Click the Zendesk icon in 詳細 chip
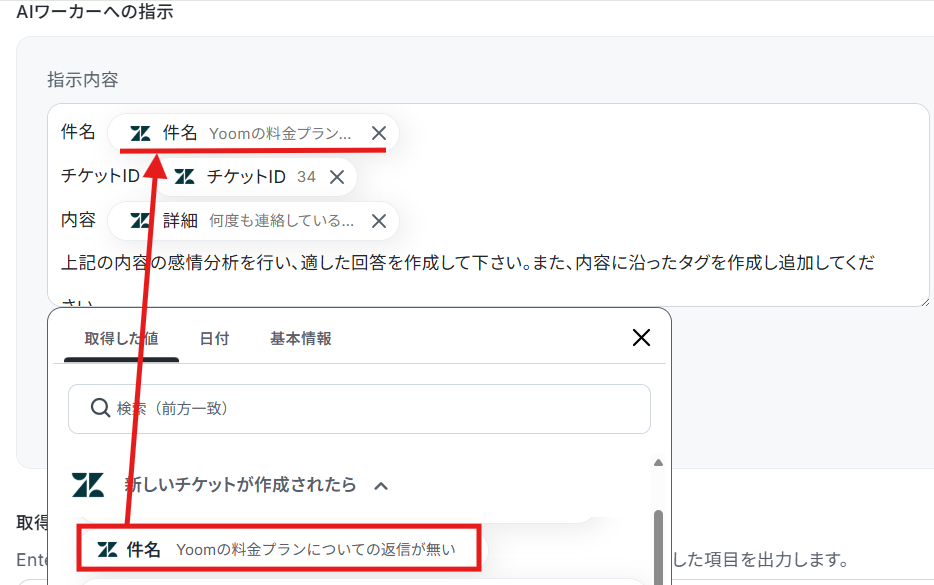The image size is (934, 585). pos(140,221)
